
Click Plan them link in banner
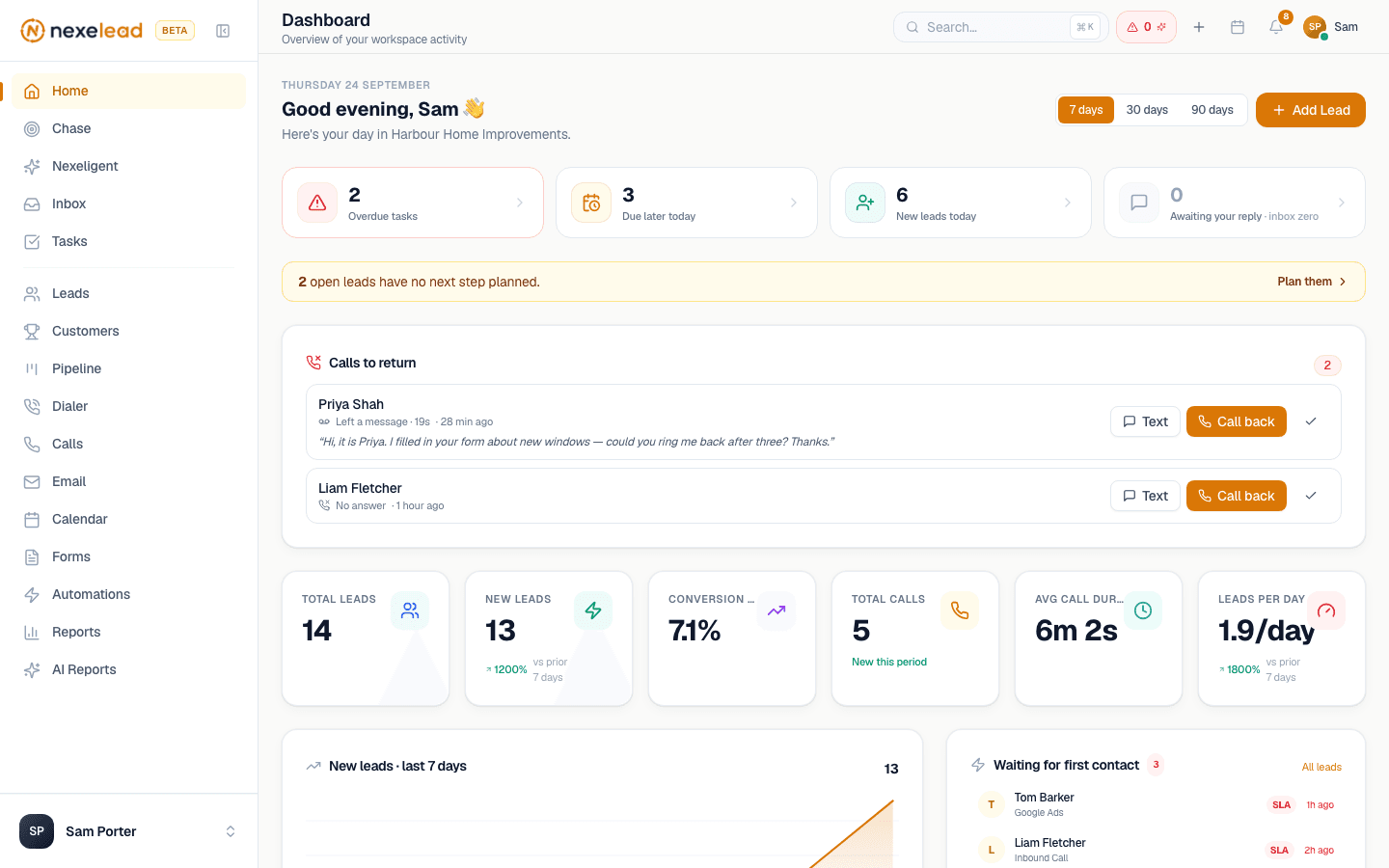(1312, 282)
